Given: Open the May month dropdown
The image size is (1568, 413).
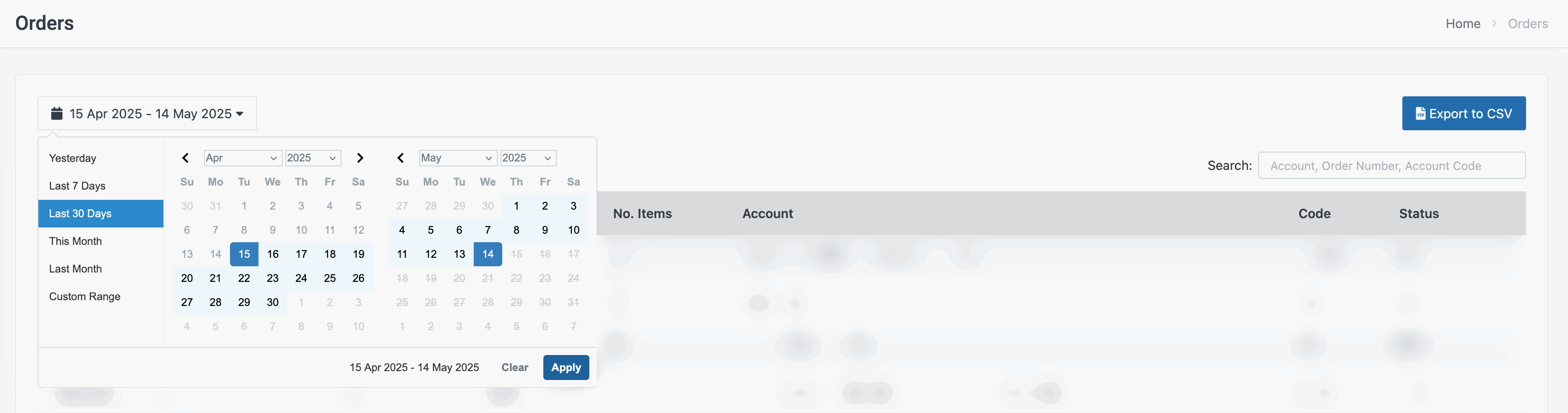Looking at the screenshot, I should tap(457, 158).
